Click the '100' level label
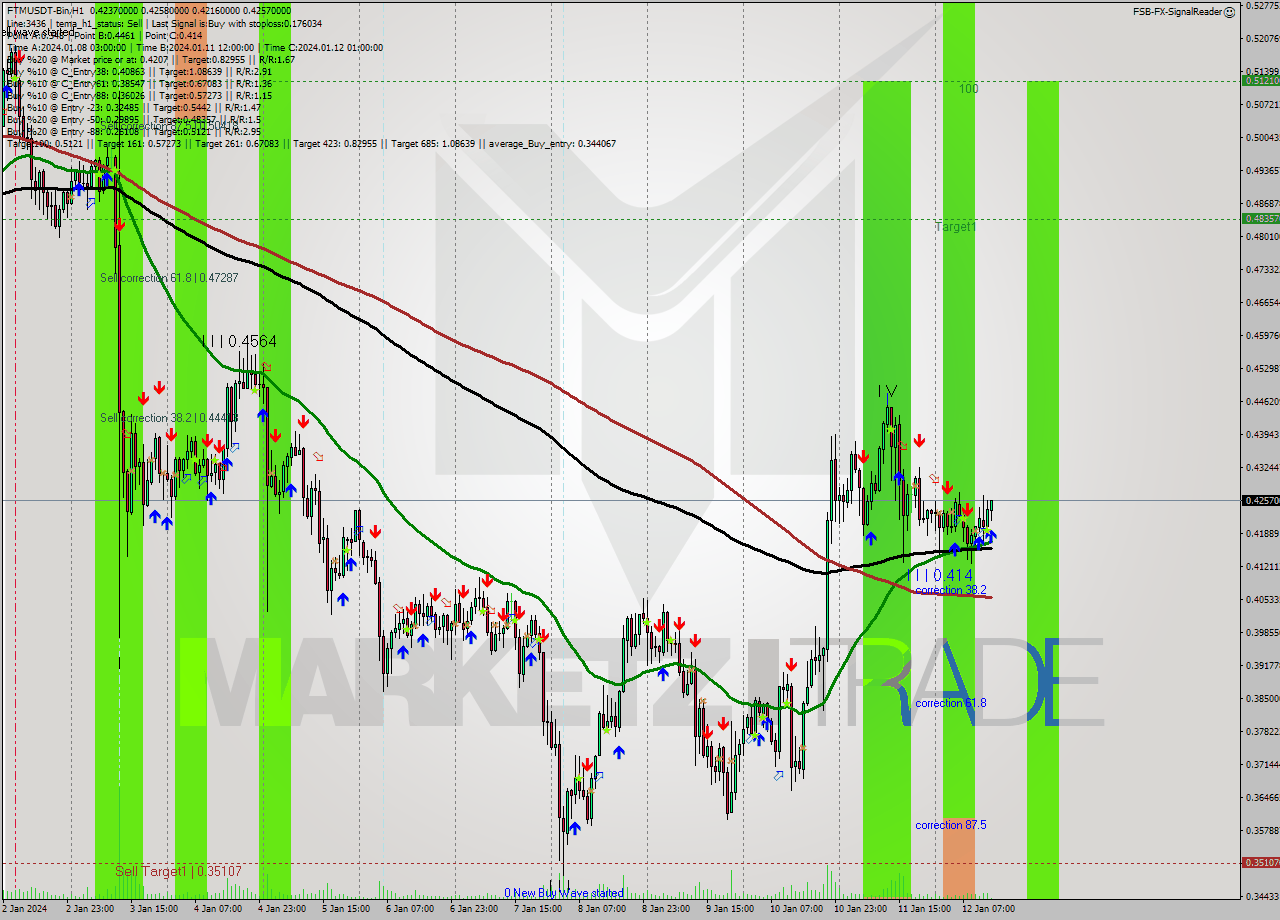This screenshot has height=920, width=1280. point(968,89)
